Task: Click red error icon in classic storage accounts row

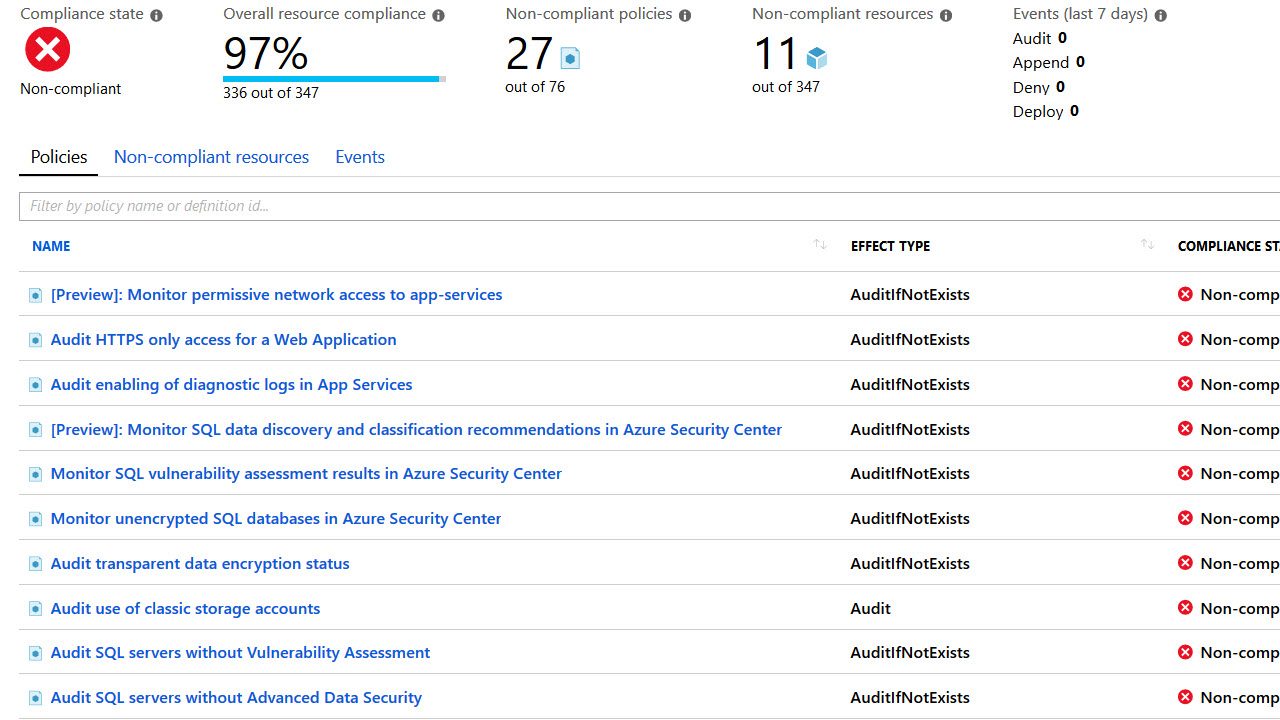Action: pyautogui.click(x=1185, y=608)
